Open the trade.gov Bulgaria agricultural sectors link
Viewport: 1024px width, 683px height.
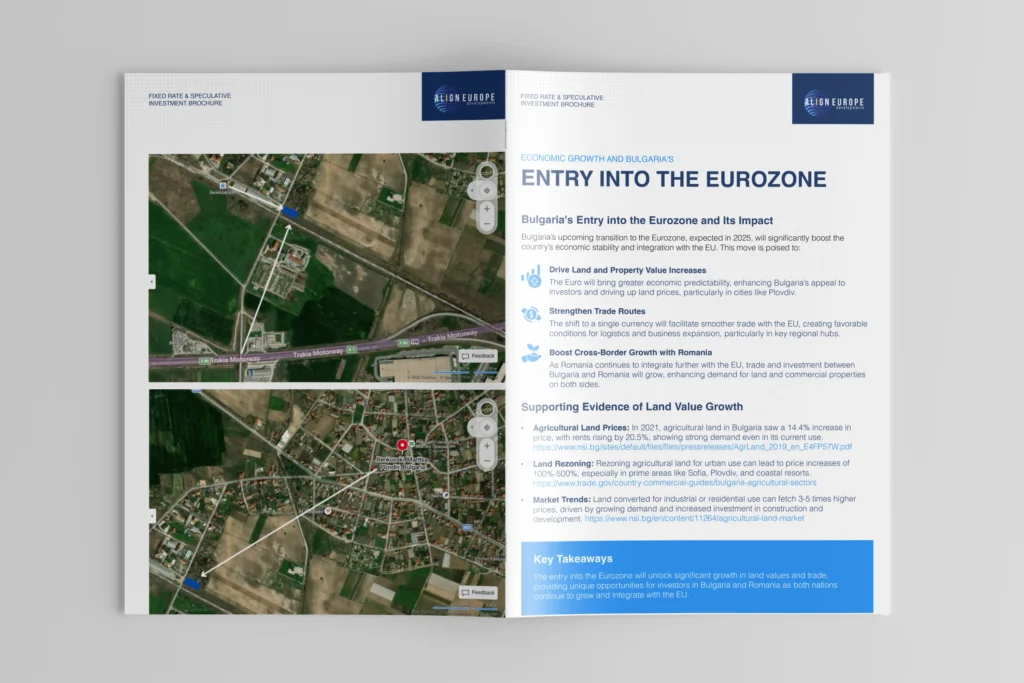click(x=682, y=482)
